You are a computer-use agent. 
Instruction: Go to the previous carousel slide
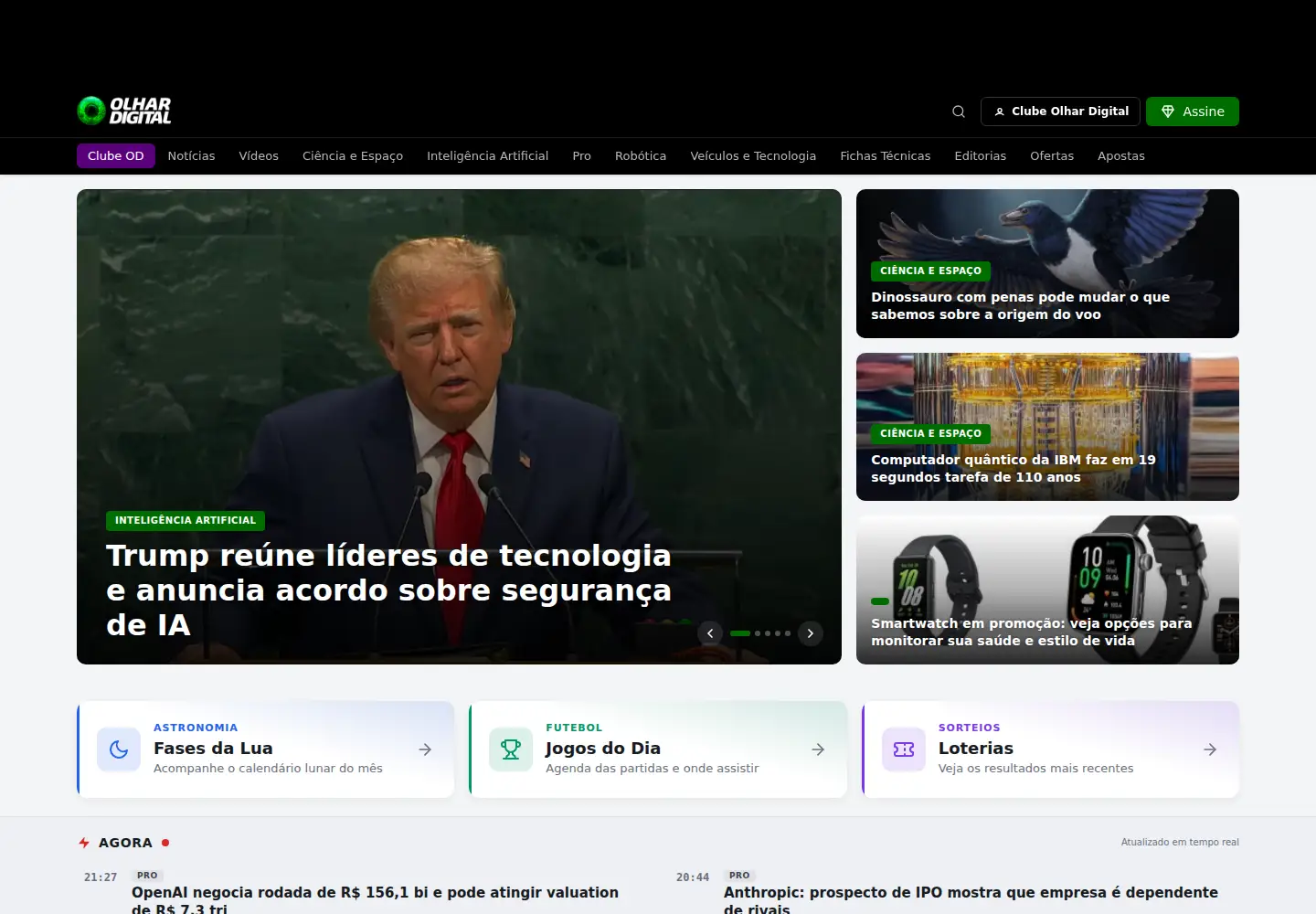tap(710, 633)
